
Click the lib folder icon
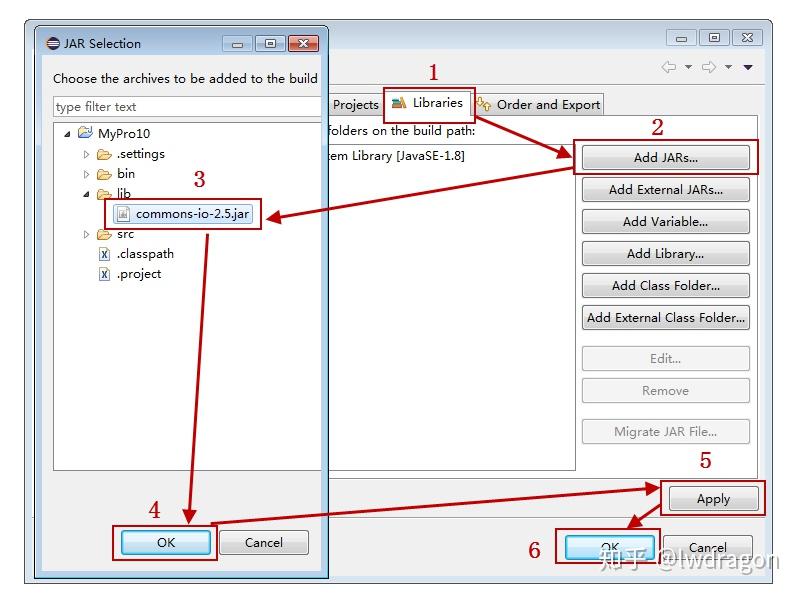104,194
